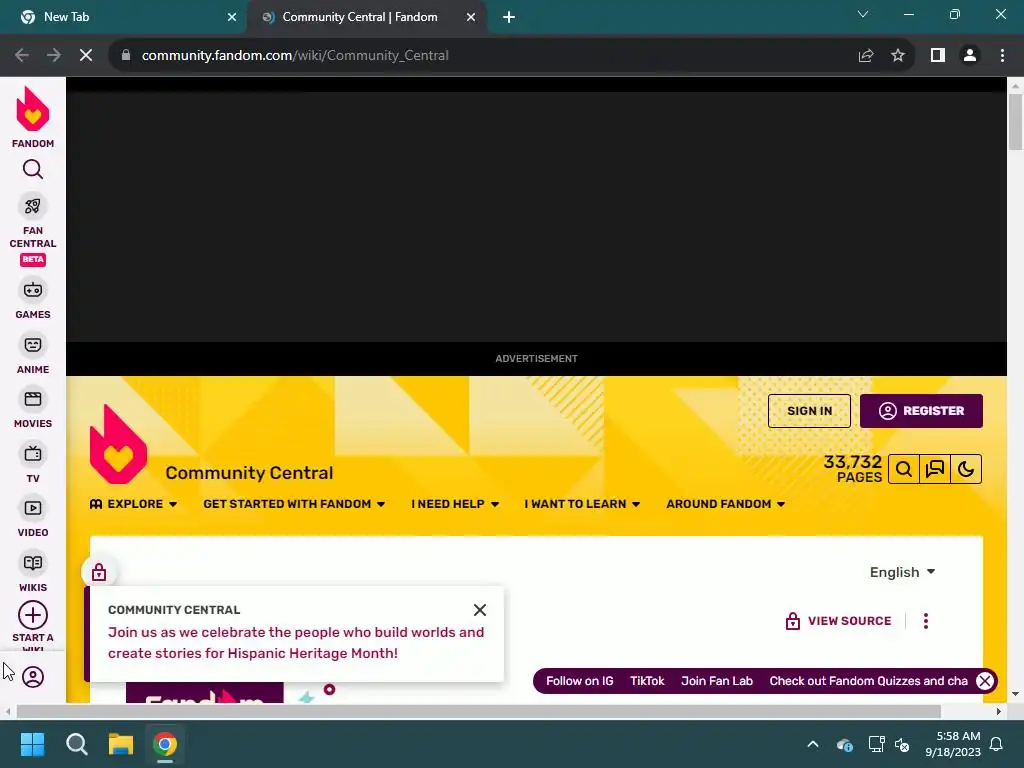
Task: Open Windows taskbar search
Action: click(76, 744)
